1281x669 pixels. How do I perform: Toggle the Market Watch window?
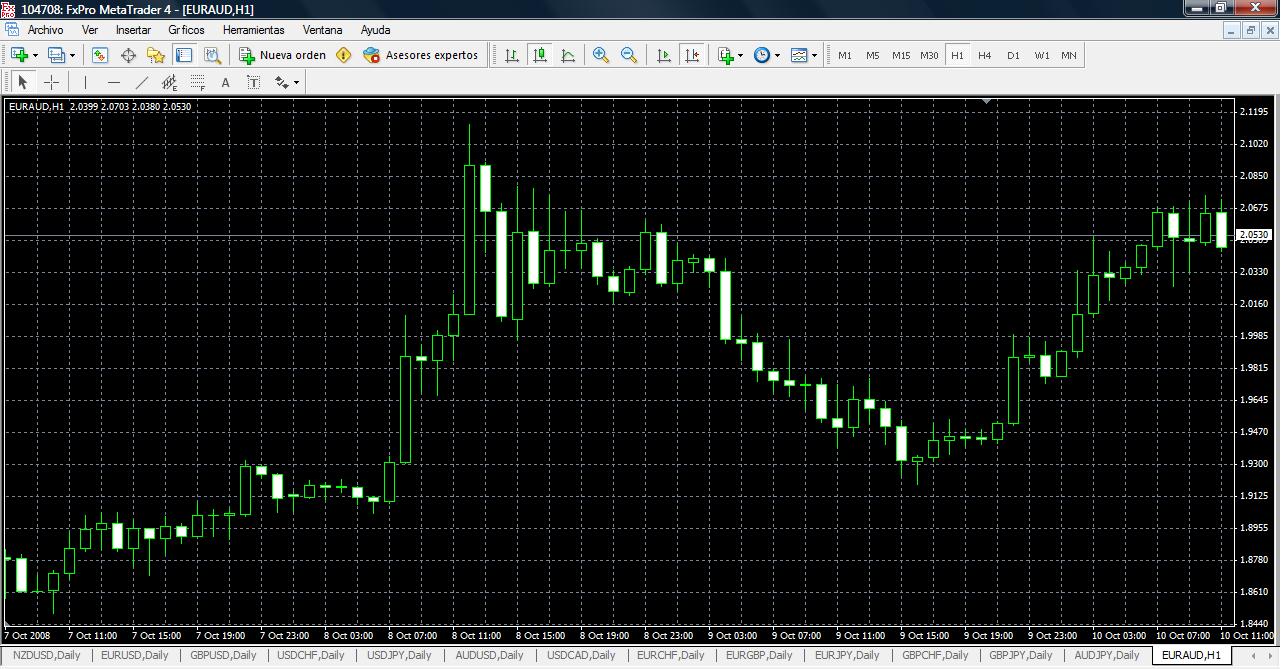coord(100,55)
